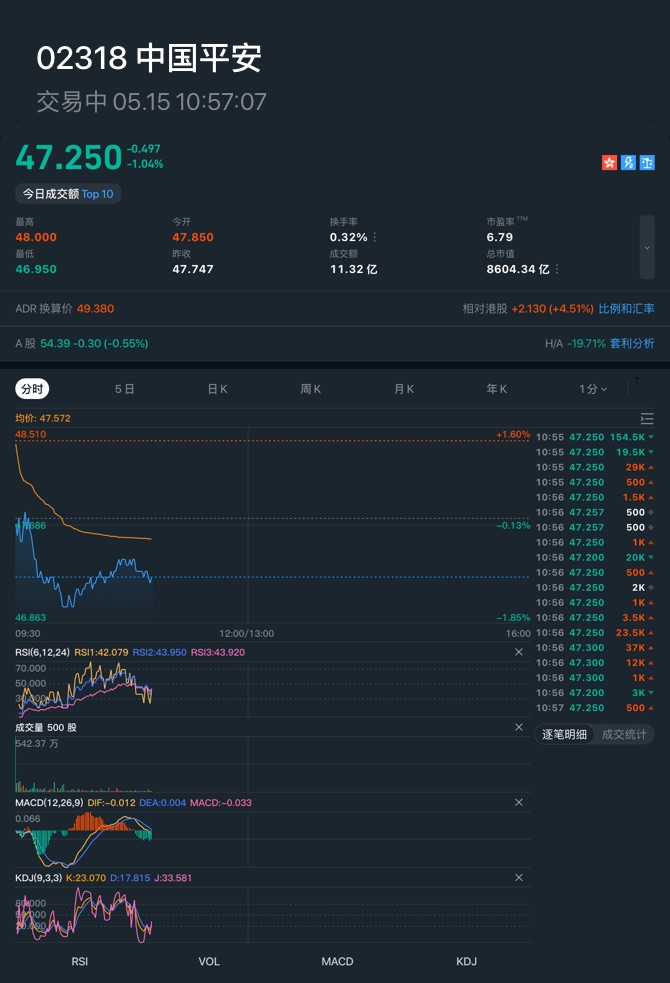
Task: Close the RSI indicator panel
Action: (x=519, y=652)
